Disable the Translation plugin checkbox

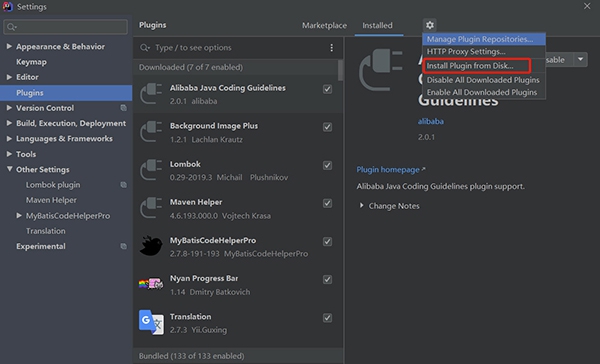coord(327,318)
